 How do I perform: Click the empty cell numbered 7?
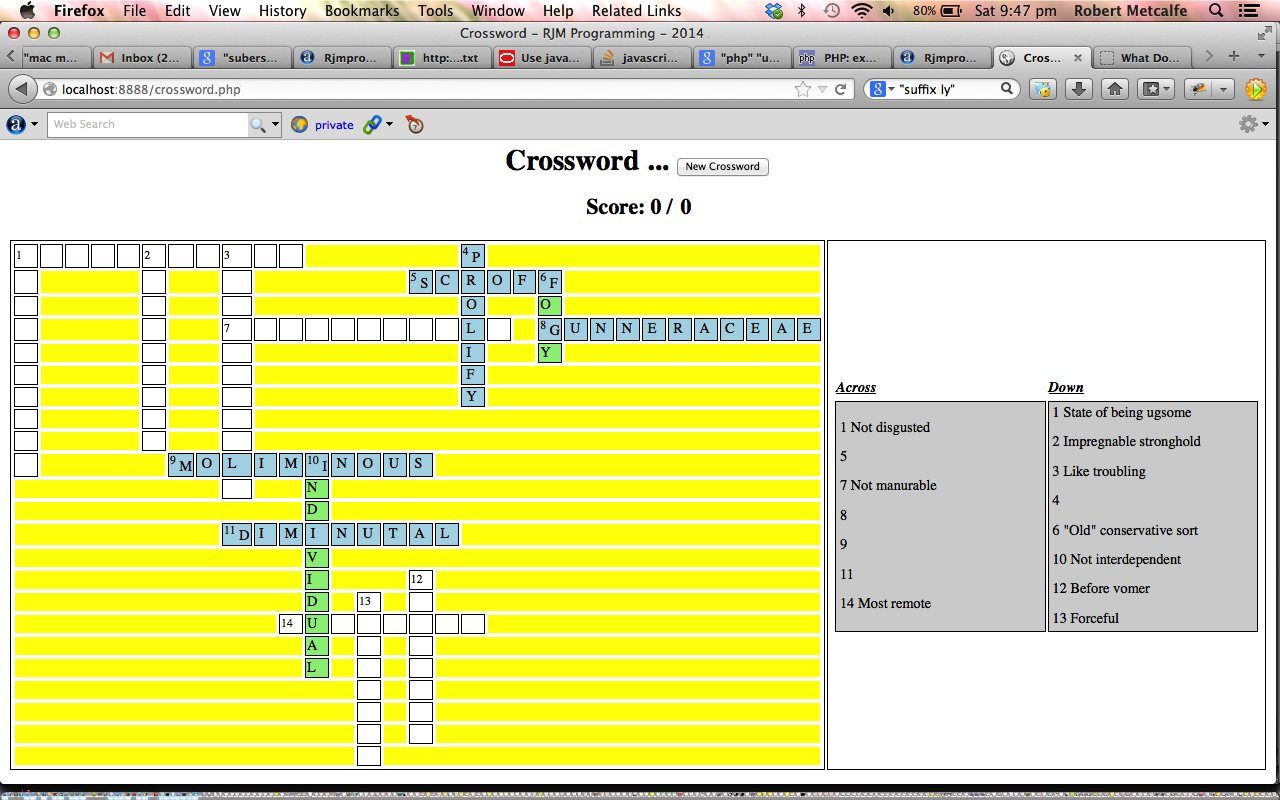(x=236, y=329)
